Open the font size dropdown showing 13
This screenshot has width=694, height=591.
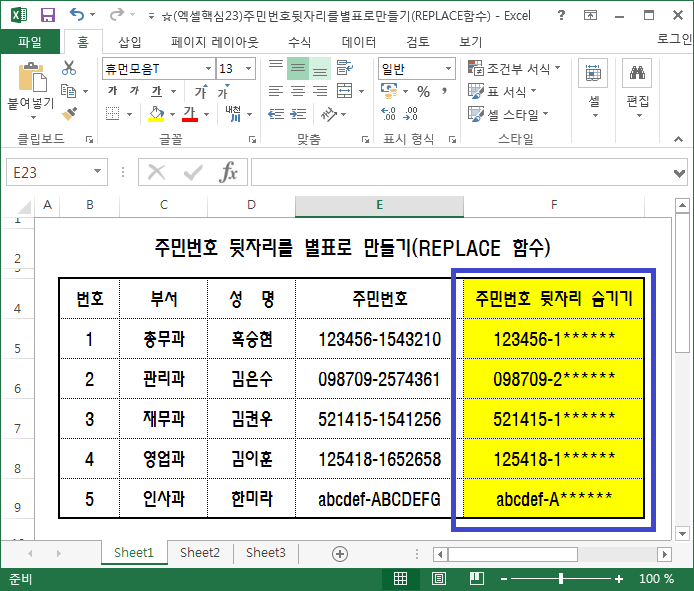248,69
